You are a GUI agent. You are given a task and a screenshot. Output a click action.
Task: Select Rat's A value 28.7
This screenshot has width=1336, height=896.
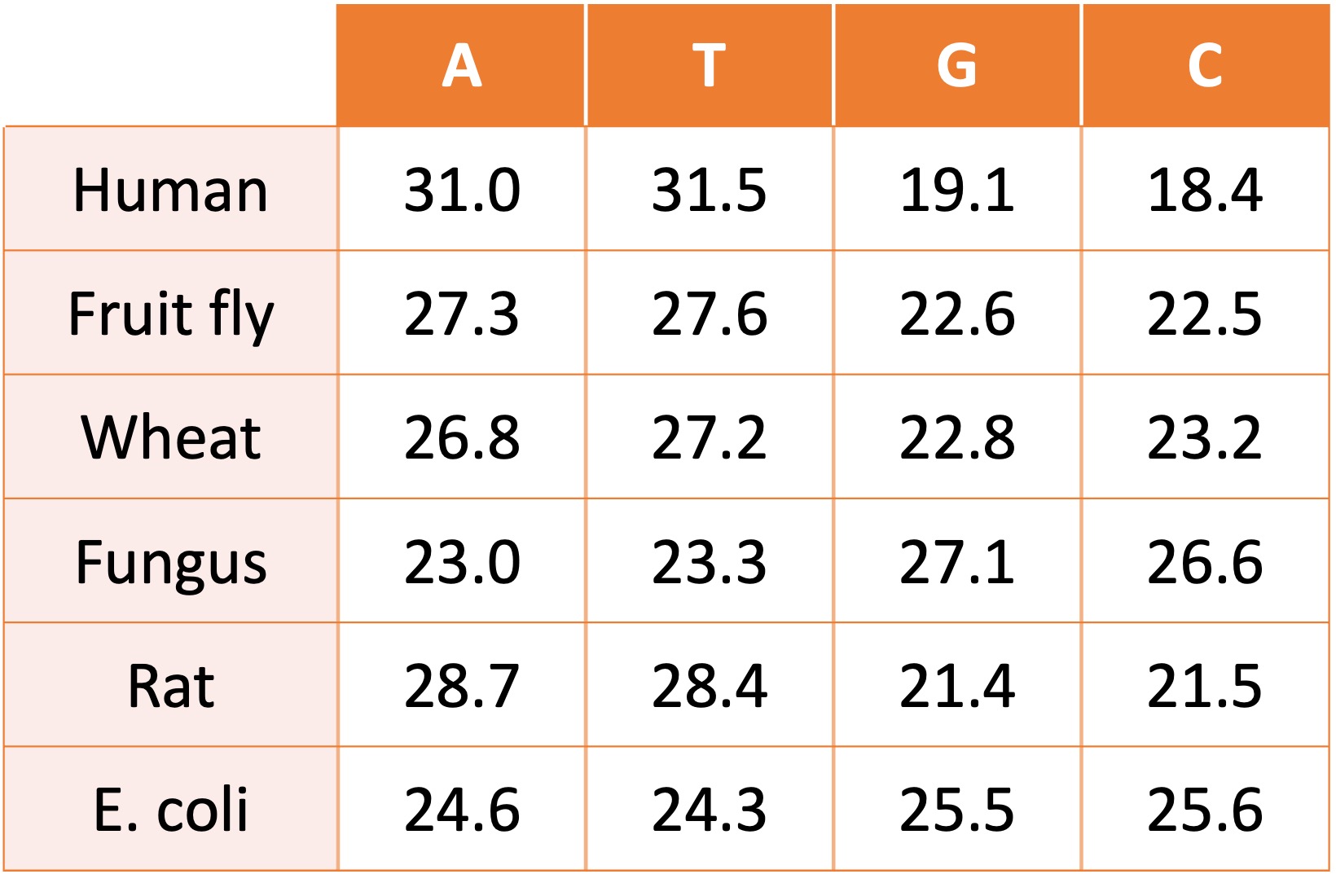tap(462, 685)
